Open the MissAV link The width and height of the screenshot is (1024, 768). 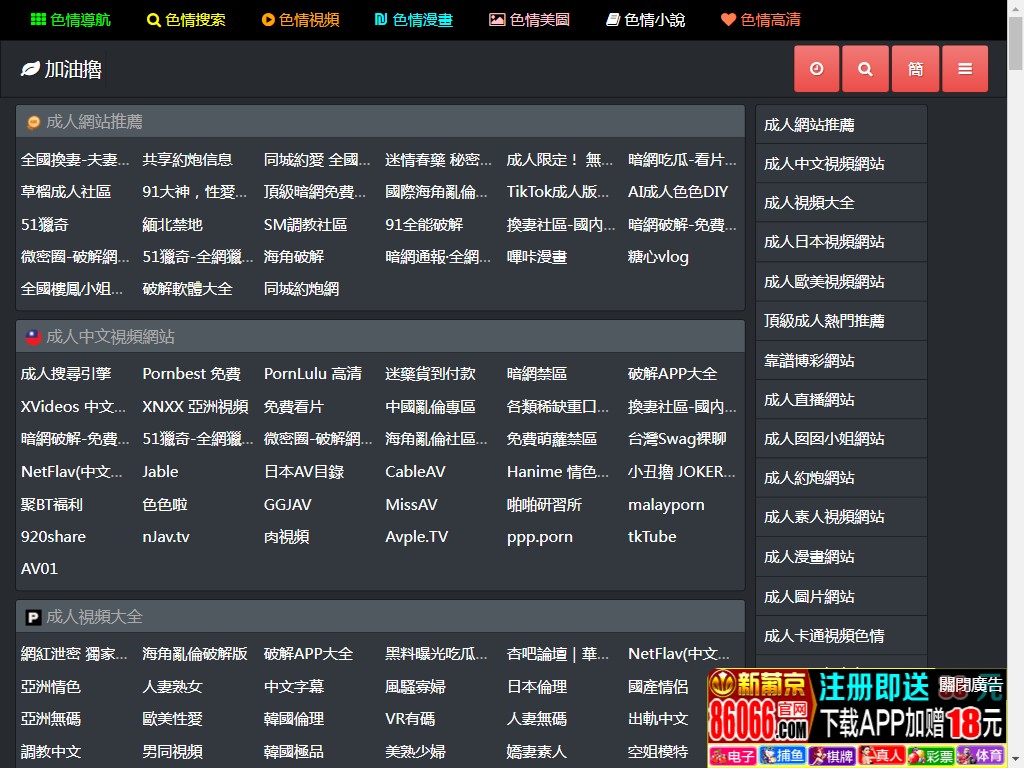(x=411, y=504)
